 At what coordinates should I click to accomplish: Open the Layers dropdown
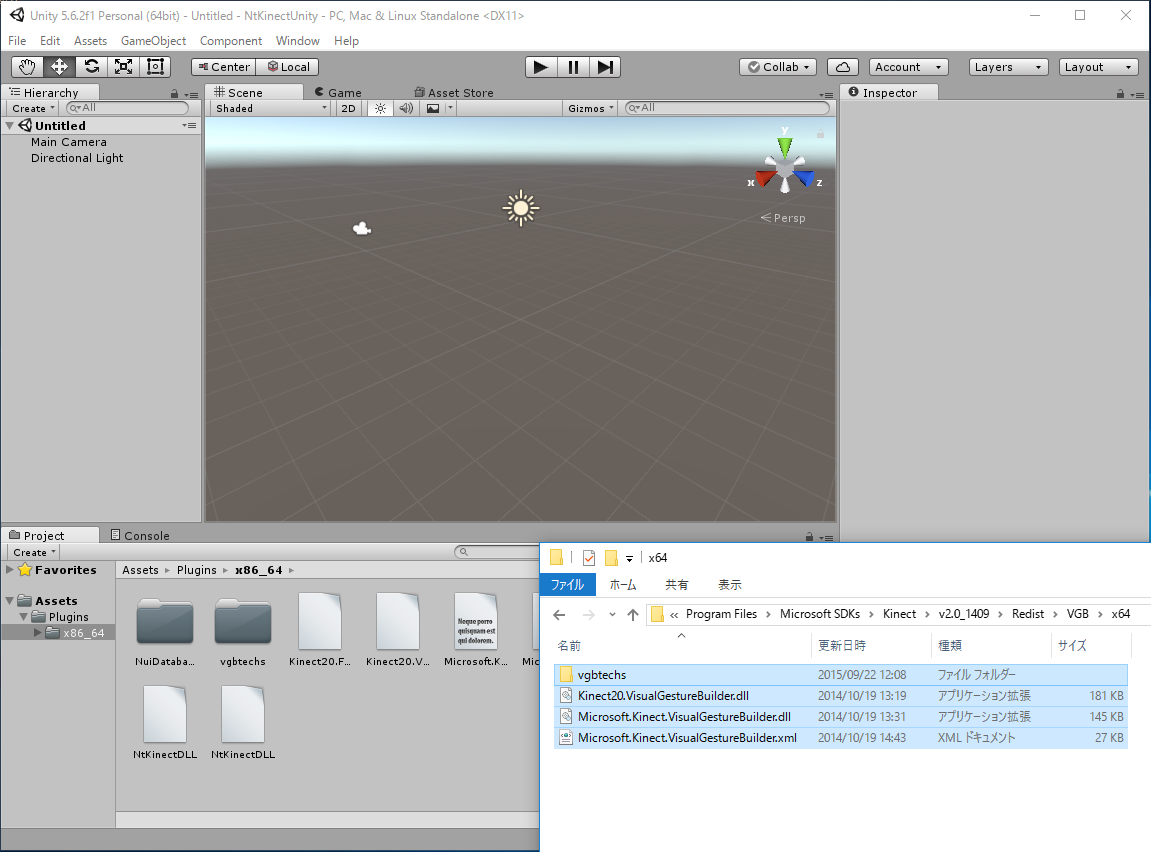tap(1008, 67)
